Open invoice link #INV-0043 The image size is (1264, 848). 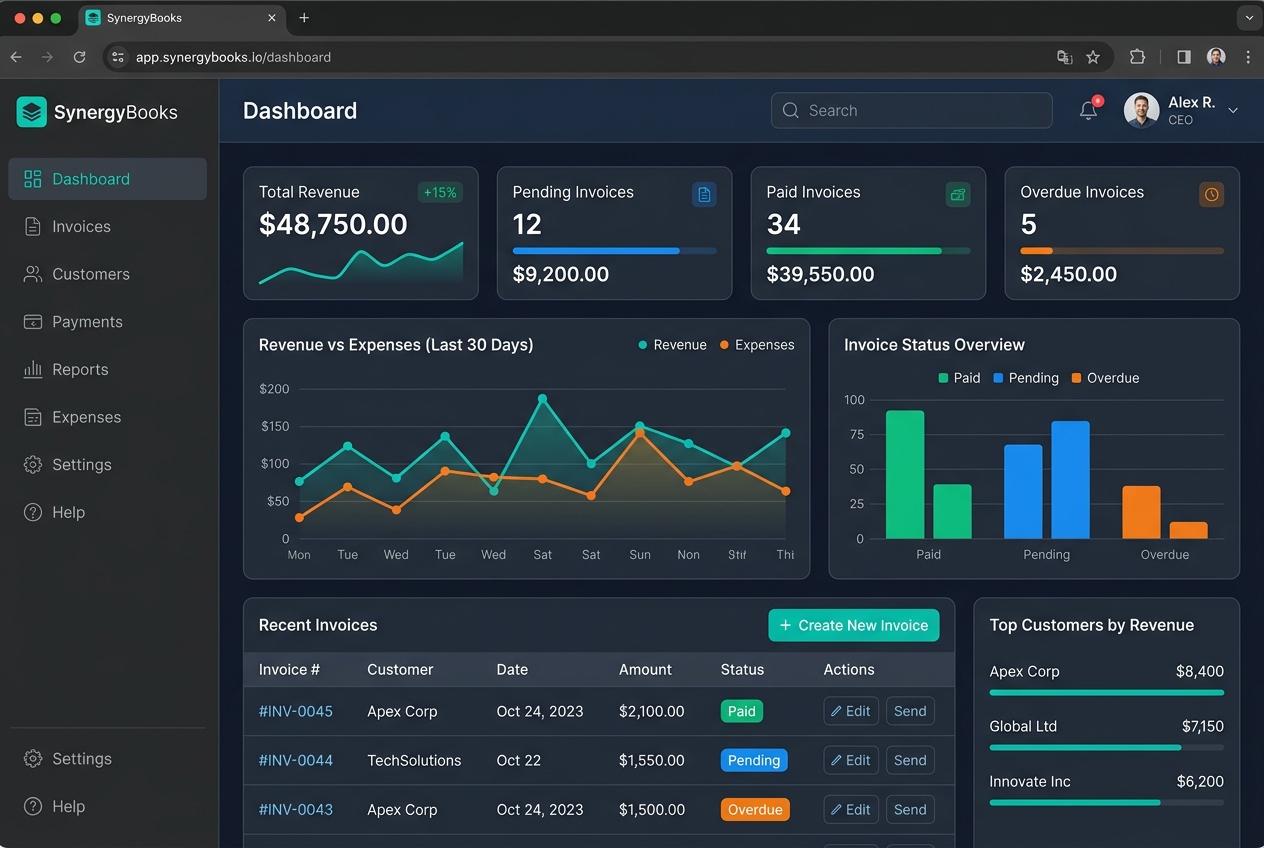click(x=296, y=809)
